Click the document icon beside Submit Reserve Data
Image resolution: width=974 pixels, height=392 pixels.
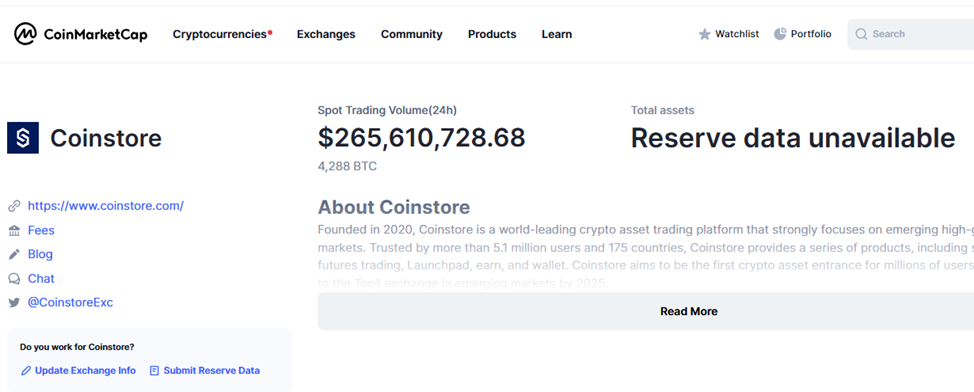155,370
